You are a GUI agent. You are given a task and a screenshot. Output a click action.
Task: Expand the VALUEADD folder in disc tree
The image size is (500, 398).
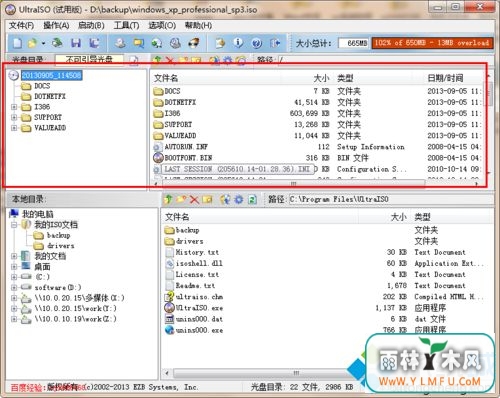tap(14, 128)
